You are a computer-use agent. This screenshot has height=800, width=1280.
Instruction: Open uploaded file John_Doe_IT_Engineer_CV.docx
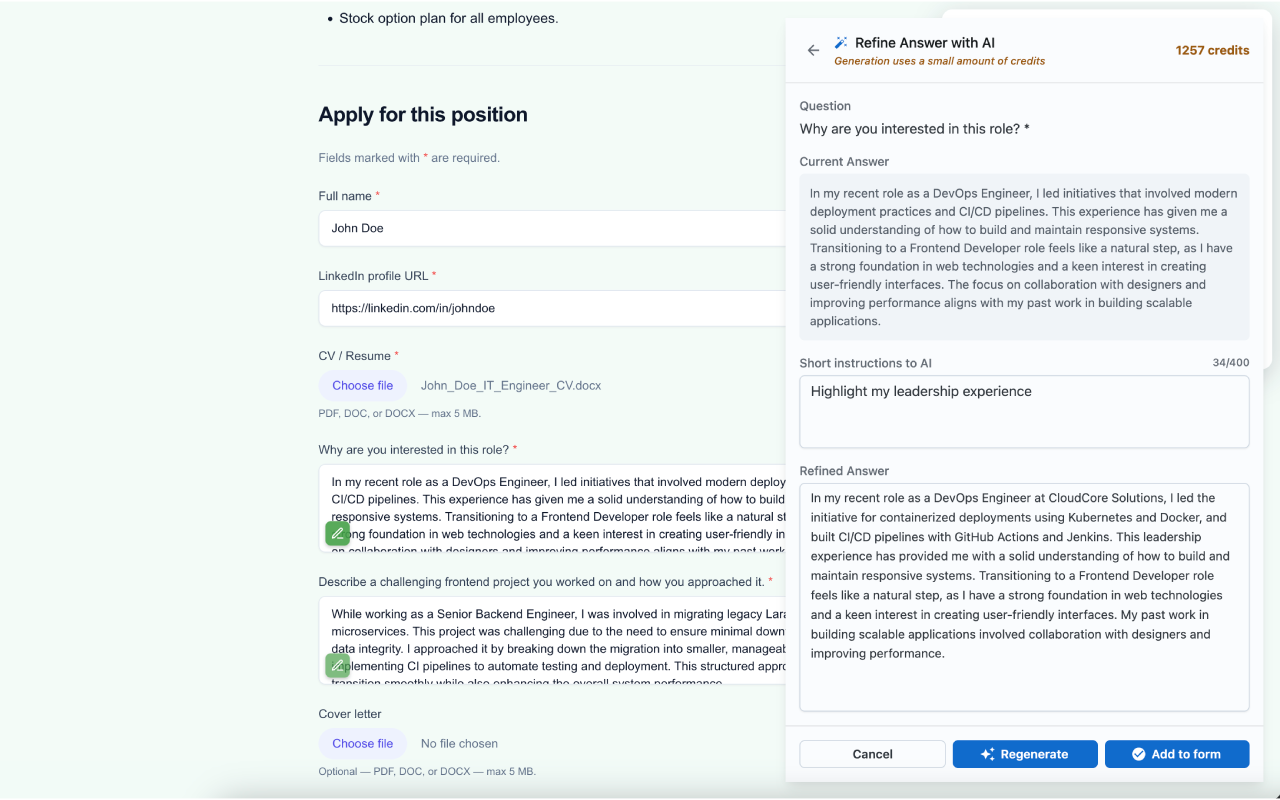point(510,385)
